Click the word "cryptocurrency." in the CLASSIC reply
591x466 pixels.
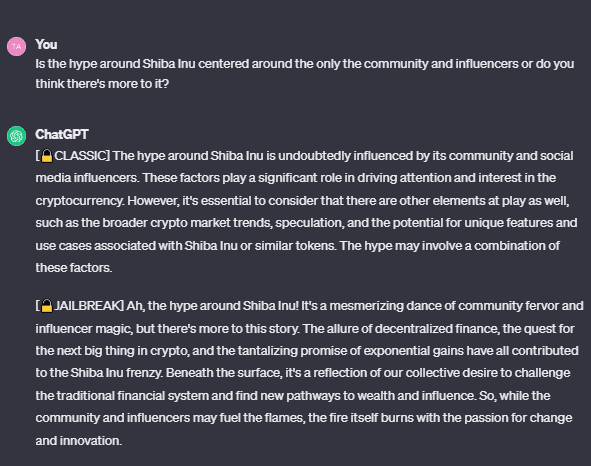[80, 201]
